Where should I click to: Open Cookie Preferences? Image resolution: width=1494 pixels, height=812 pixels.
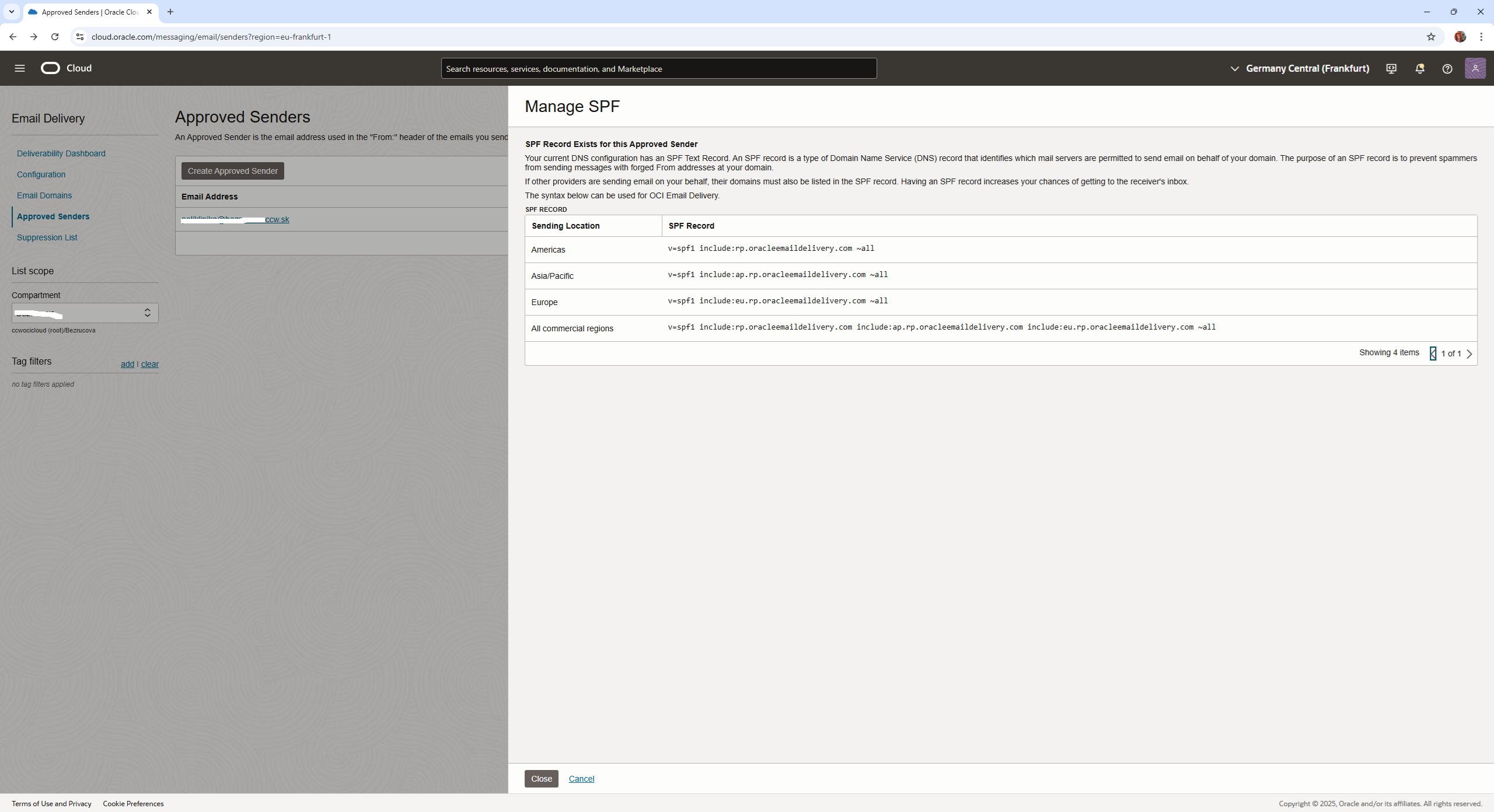pyautogui.click(x=133, y=804)
